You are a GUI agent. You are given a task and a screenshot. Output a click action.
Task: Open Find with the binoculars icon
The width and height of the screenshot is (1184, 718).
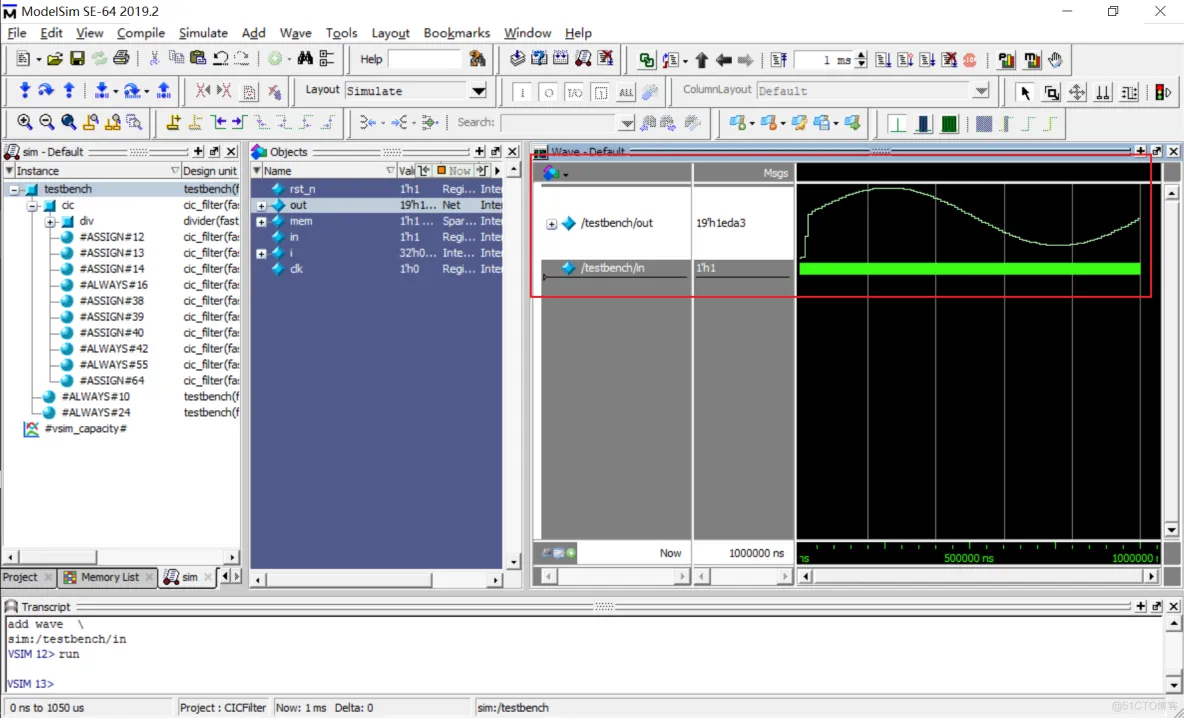[305, 59]
